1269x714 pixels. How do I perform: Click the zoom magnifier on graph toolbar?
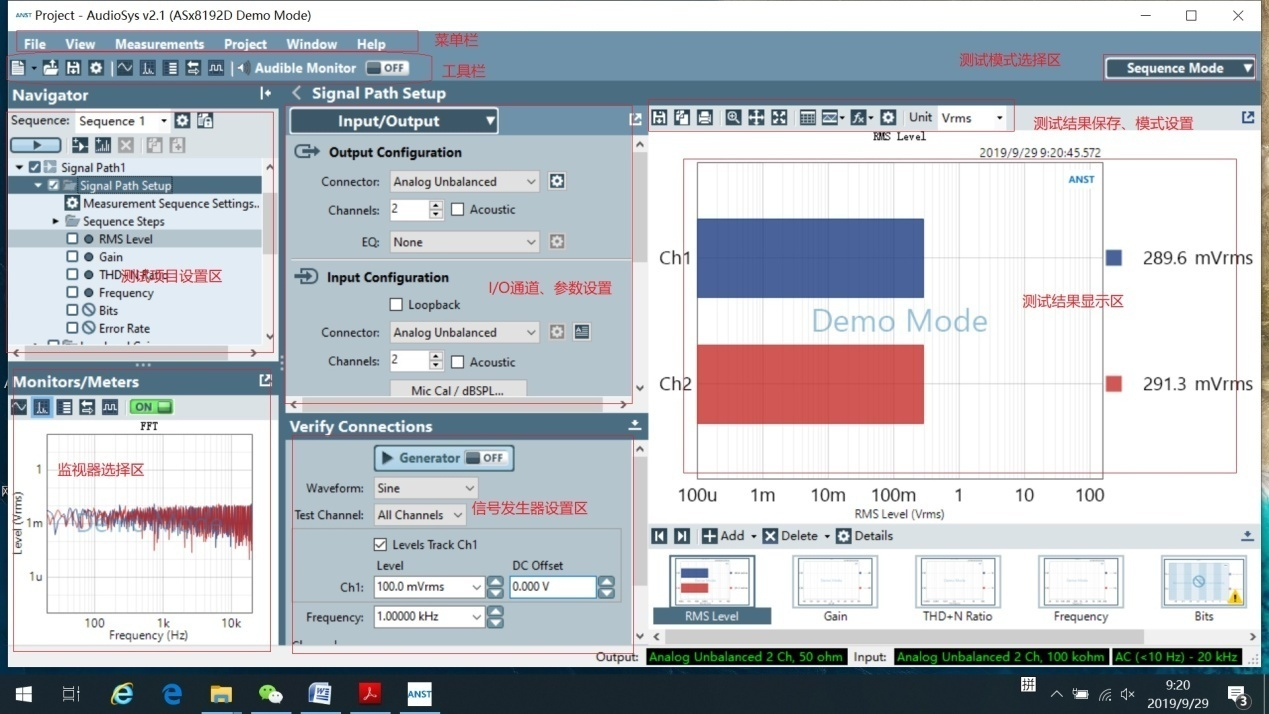click(734, 117)
